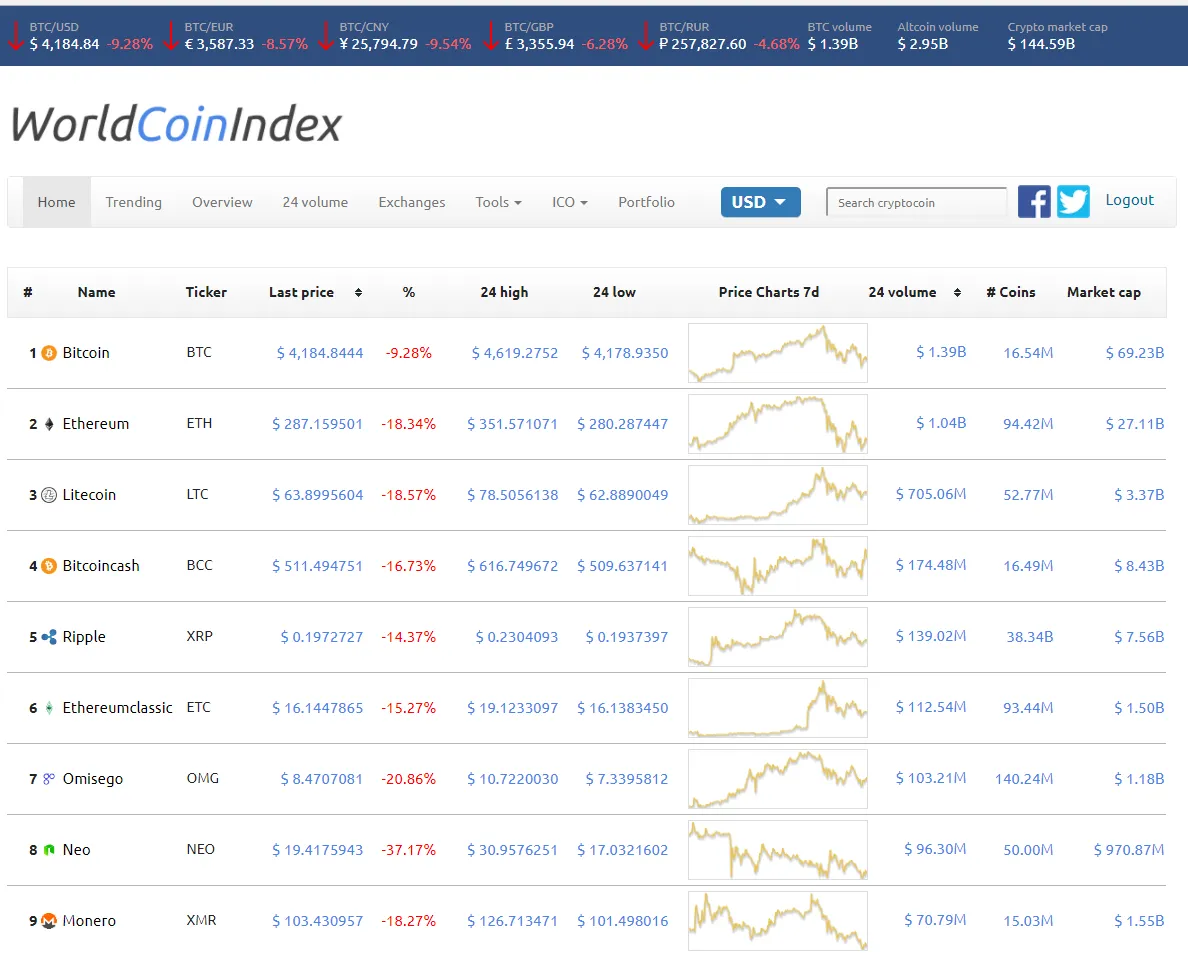The image size is (1188, 953).
Task: Open the Bitcoin coin link
Action: [86, 353]
